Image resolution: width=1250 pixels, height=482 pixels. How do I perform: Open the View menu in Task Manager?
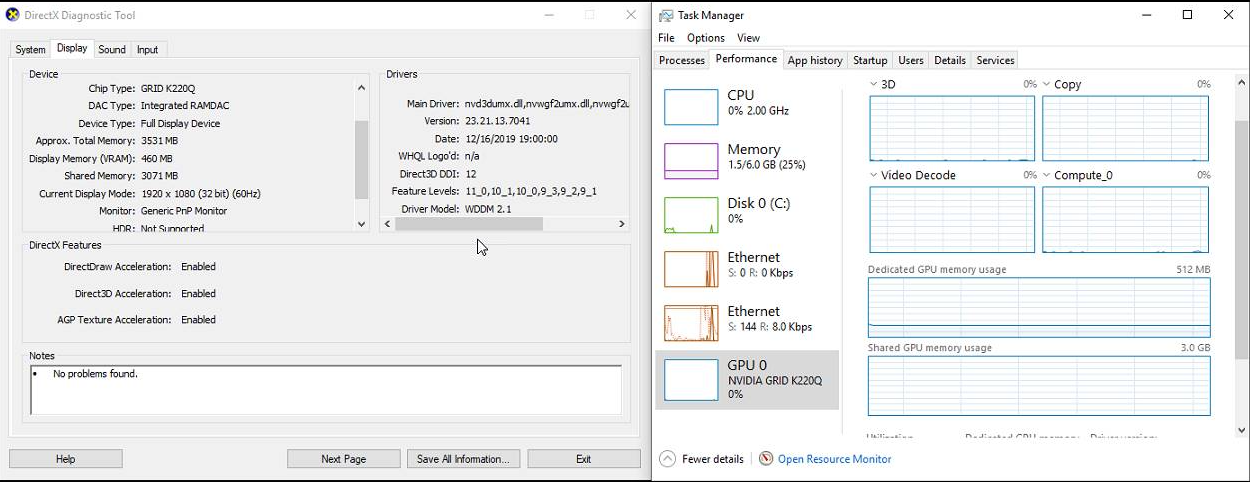[x=748, y=38]
